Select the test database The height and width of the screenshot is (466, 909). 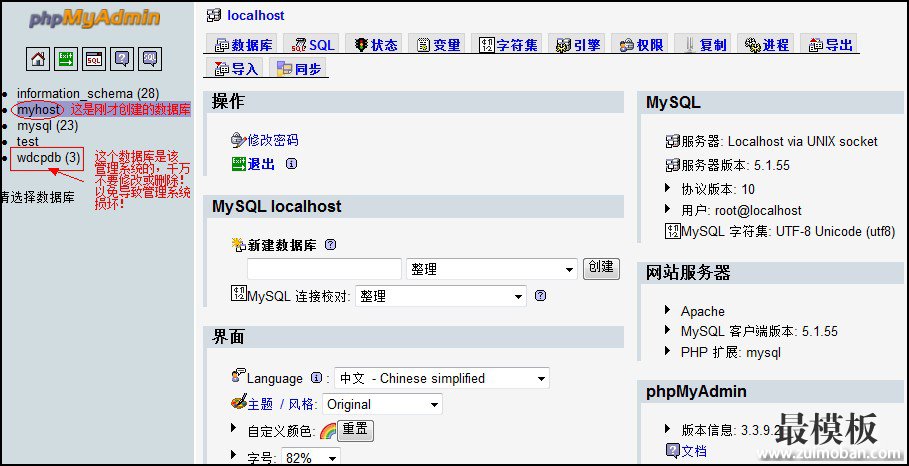click(x=28, y=141)
